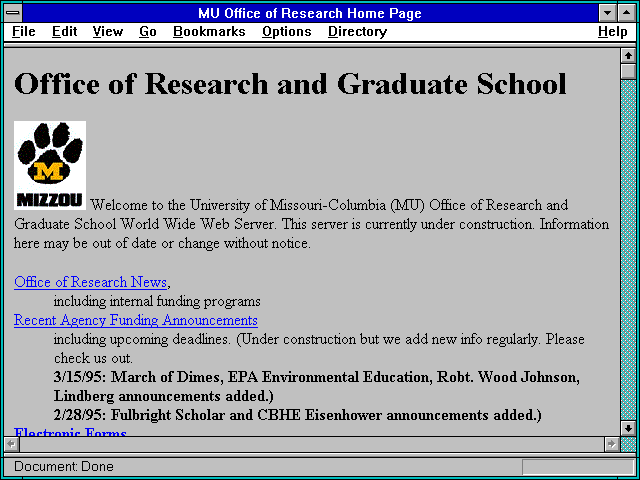Click the horizontal scrollbar right arrow
The image size is (640, 480).
point(611,444)
